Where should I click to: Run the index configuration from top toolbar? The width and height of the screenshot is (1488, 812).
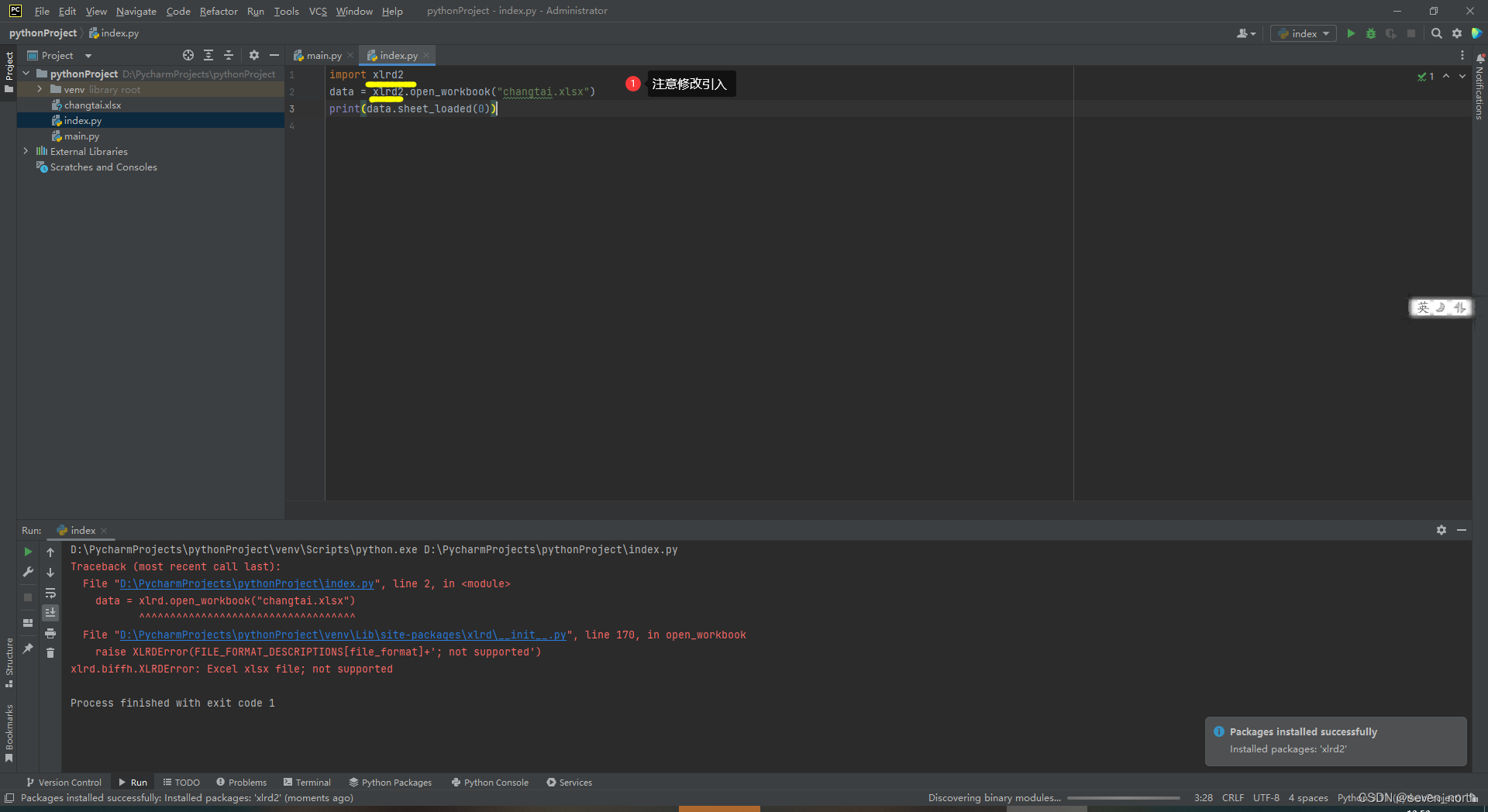(x=1351, y=33)
